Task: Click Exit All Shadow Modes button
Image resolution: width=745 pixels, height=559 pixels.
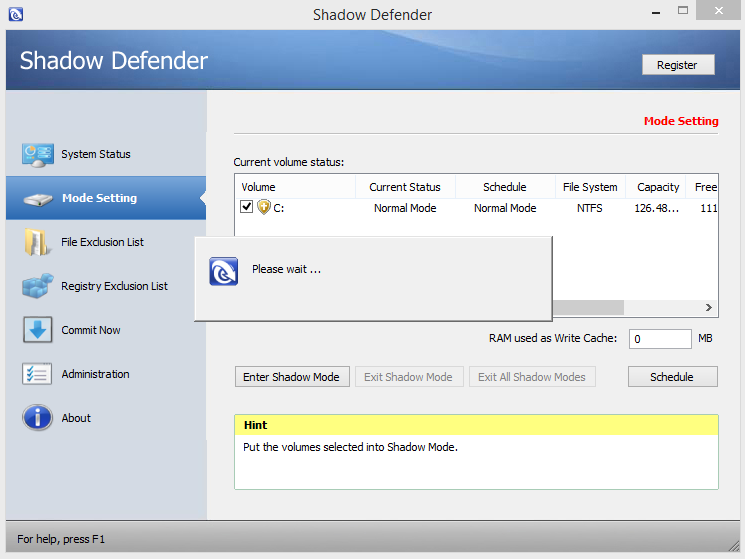Action: (532, 377)
